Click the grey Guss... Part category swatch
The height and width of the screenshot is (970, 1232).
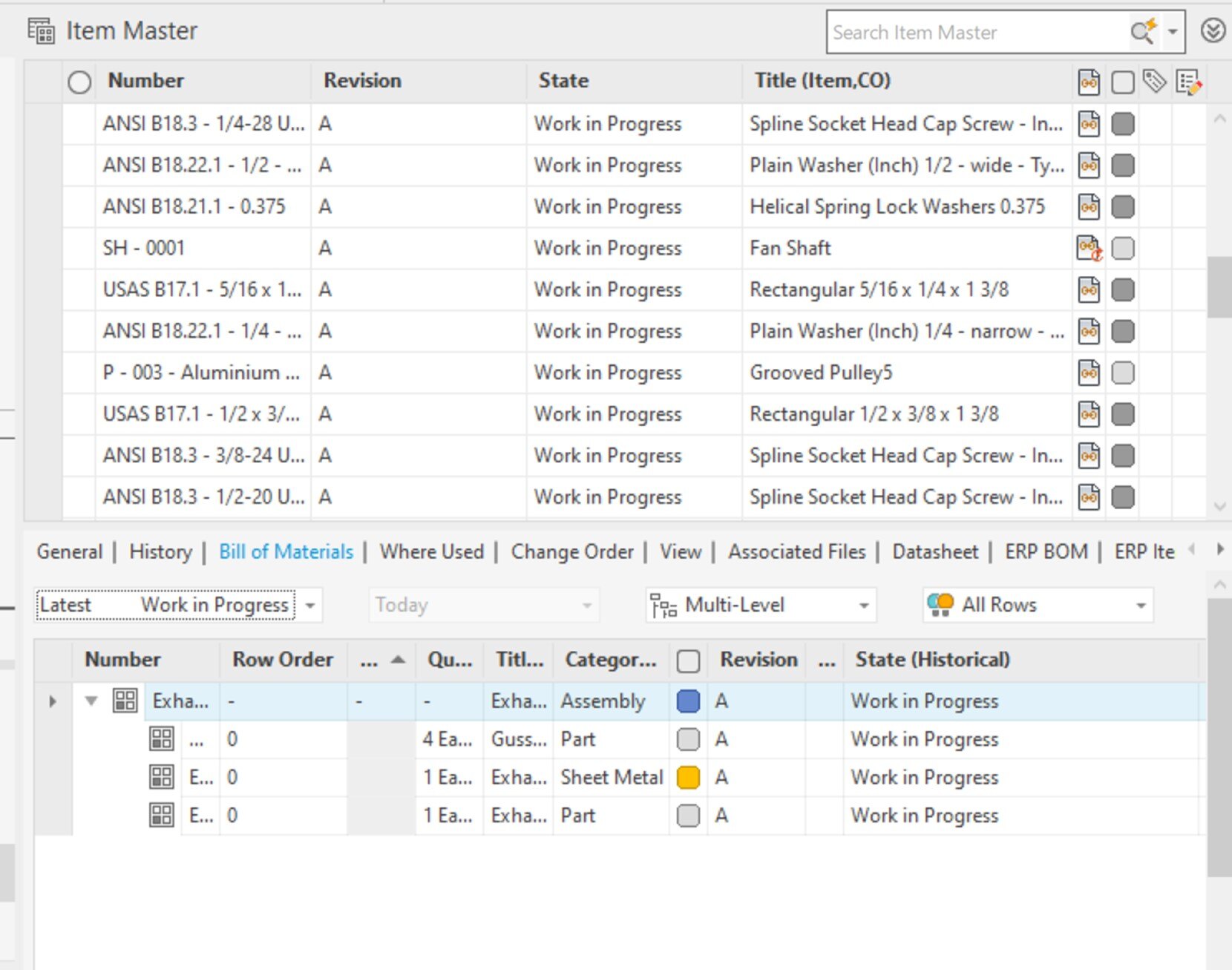[x=688, y=739]
